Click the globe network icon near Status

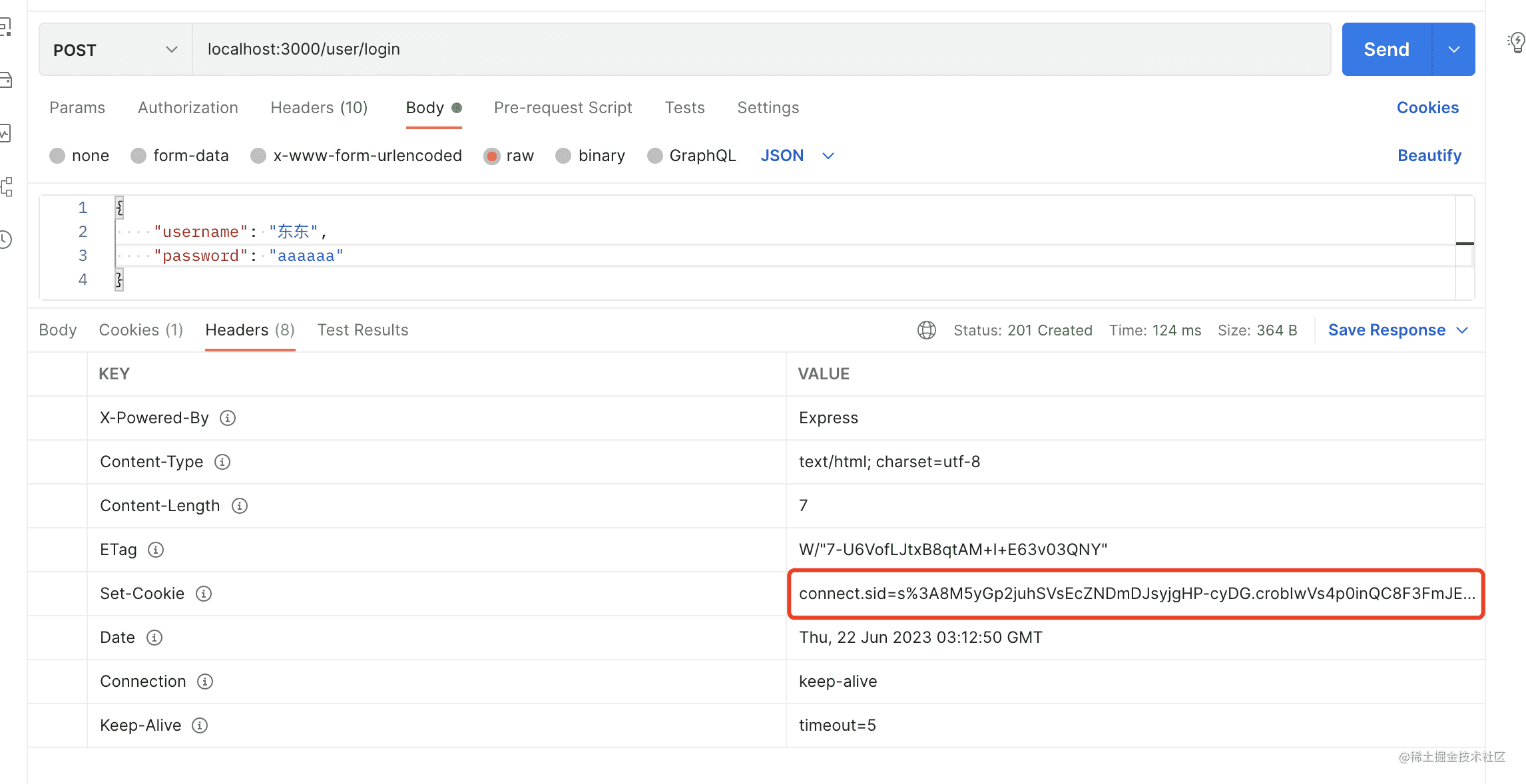pos(927,330)
